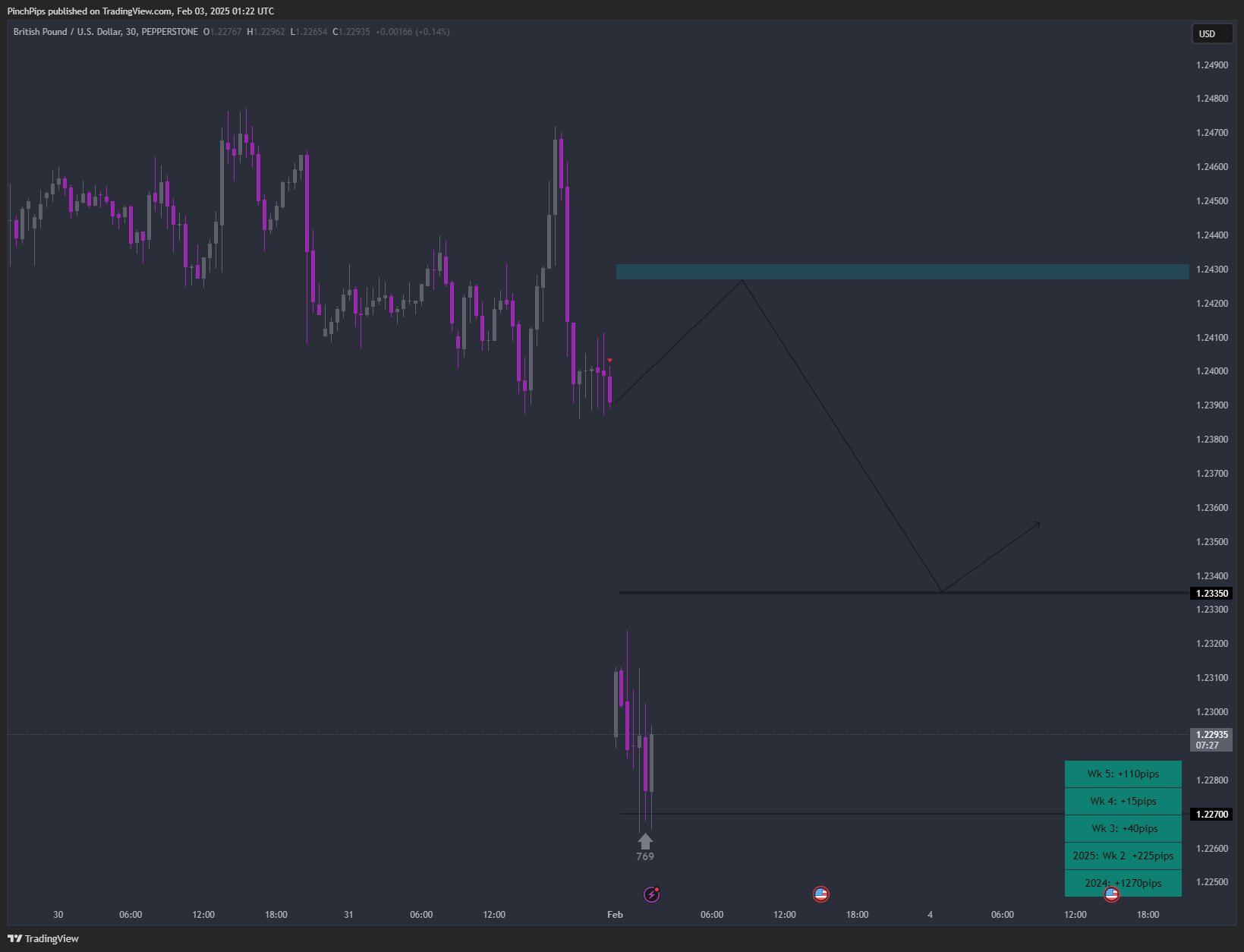Click the 1.24900 price scale label
The width and height of the screenshot is (1244, 952).
(1212, 65)
